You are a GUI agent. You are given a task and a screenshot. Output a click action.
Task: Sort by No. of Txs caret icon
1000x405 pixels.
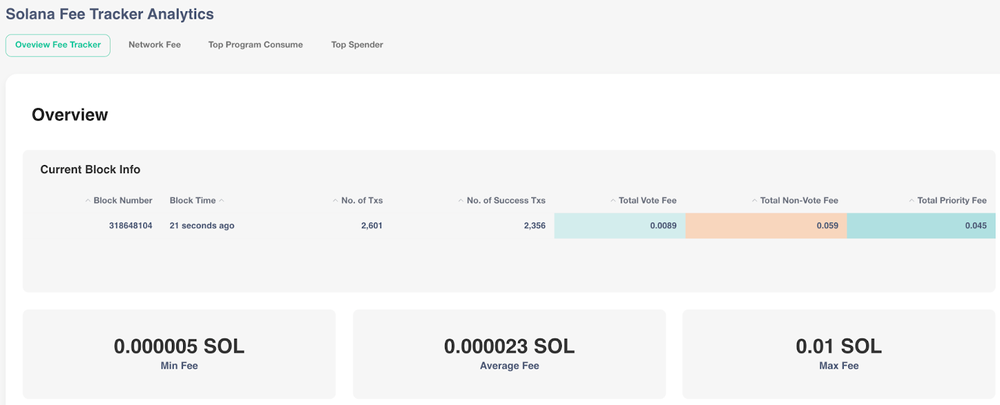336,201
